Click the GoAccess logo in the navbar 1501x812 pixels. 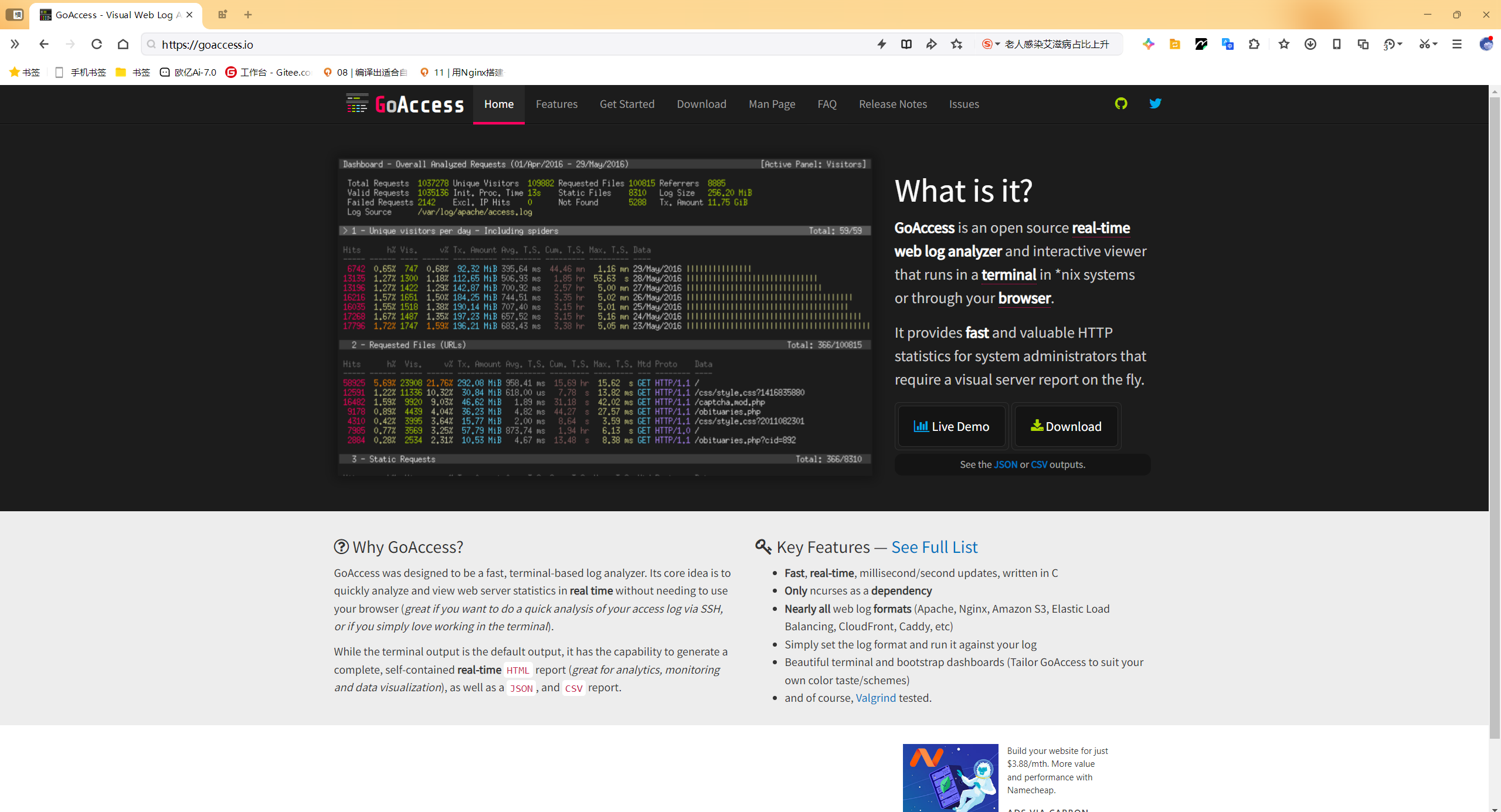(405, 104)
